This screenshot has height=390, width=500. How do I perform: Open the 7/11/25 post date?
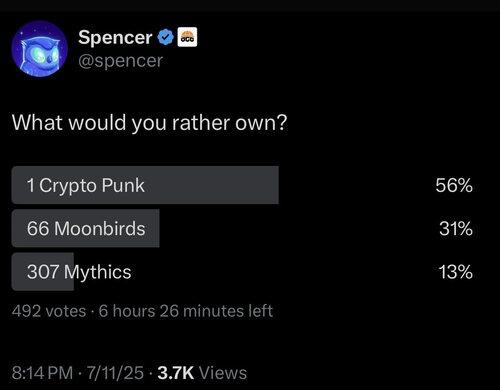click(x=115, y=373)
